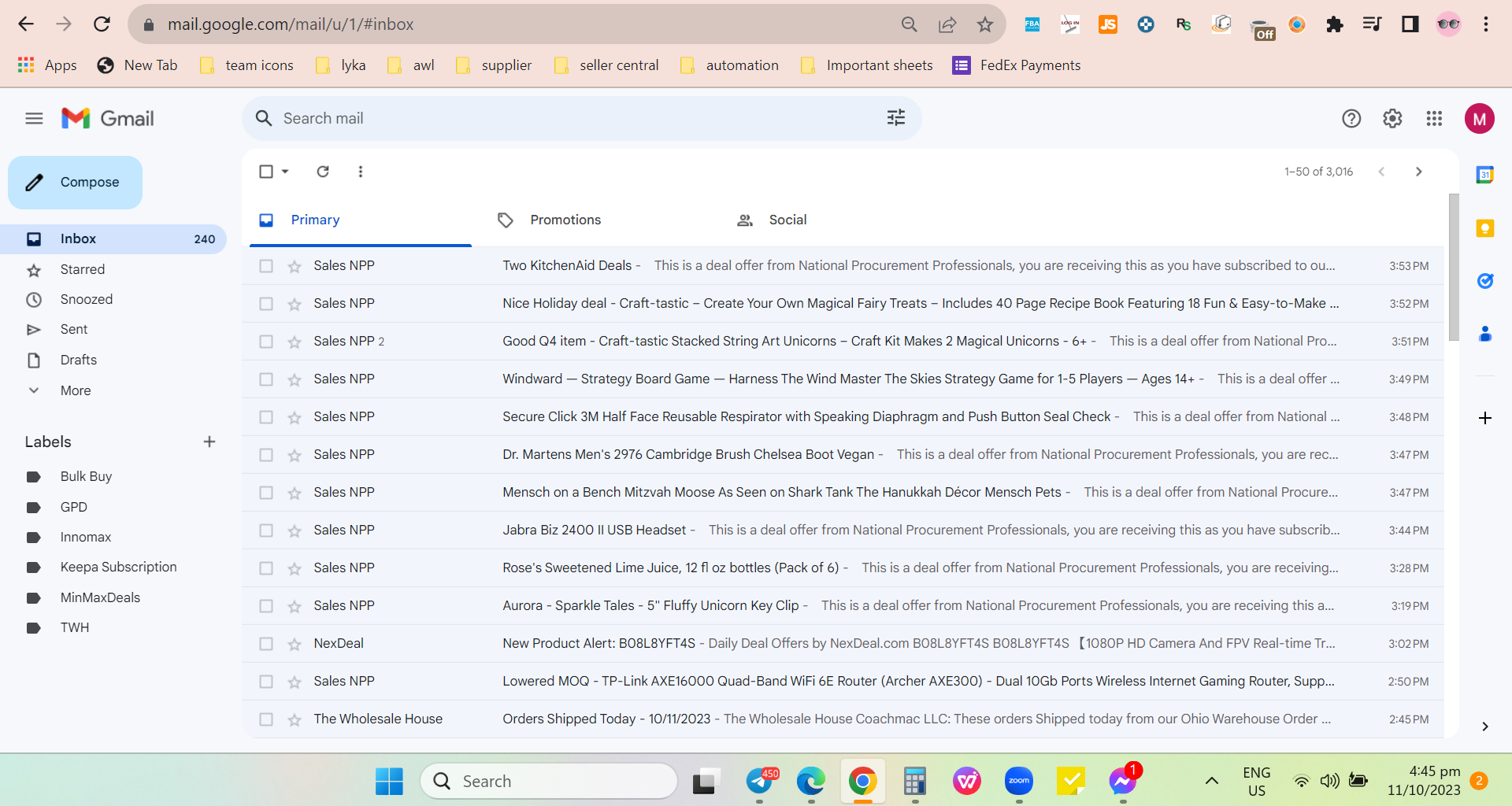This screenshot has height=806, width=1512.
Task: Open the Gmail main menu hamburger icon
Action: point(34,119)
